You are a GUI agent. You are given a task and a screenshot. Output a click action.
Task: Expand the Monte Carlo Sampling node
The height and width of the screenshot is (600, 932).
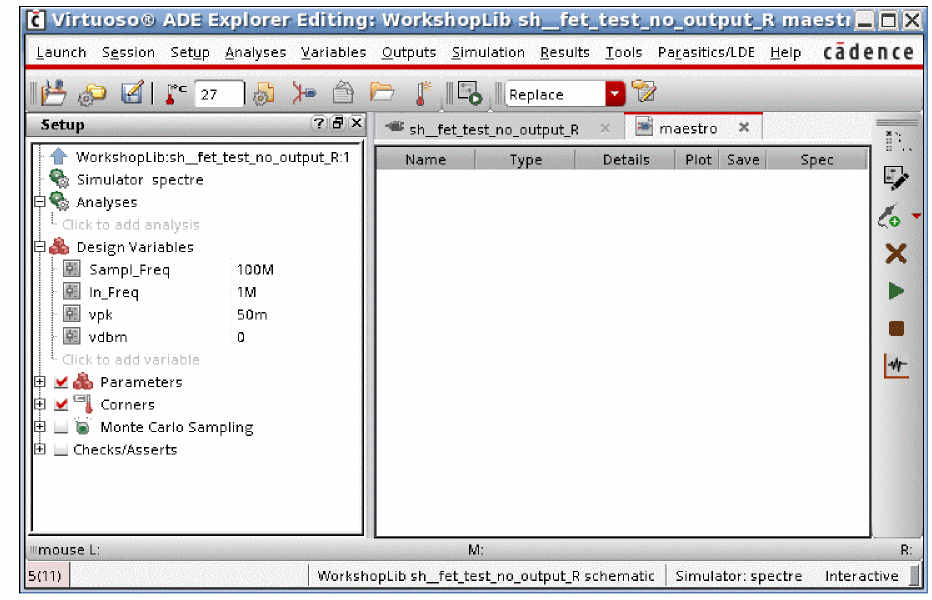40,427
